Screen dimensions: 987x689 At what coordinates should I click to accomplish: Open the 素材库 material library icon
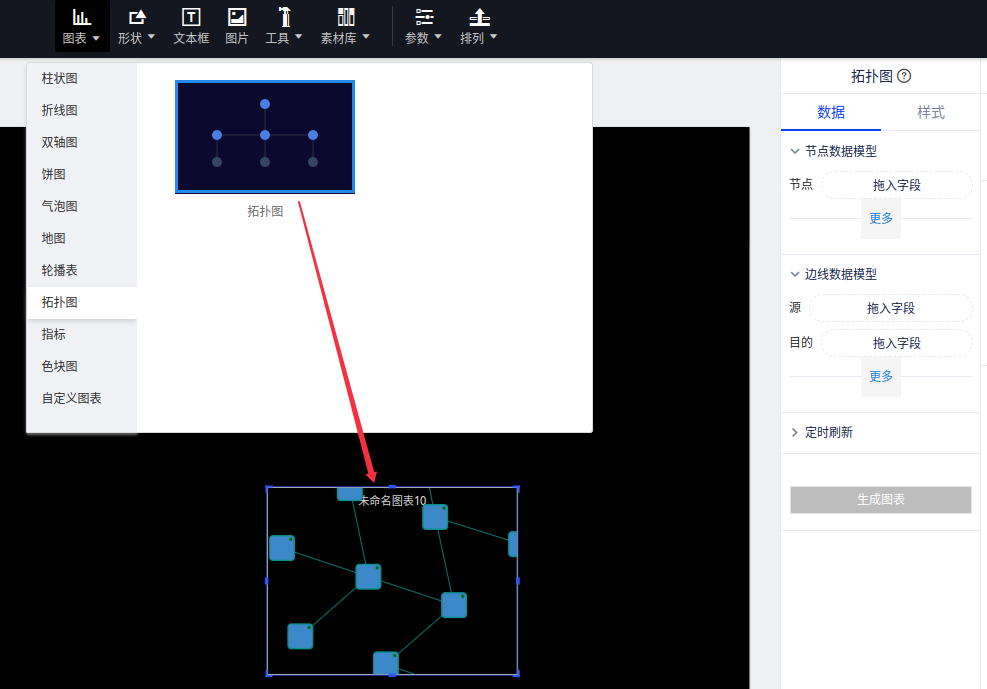(346, 17)
